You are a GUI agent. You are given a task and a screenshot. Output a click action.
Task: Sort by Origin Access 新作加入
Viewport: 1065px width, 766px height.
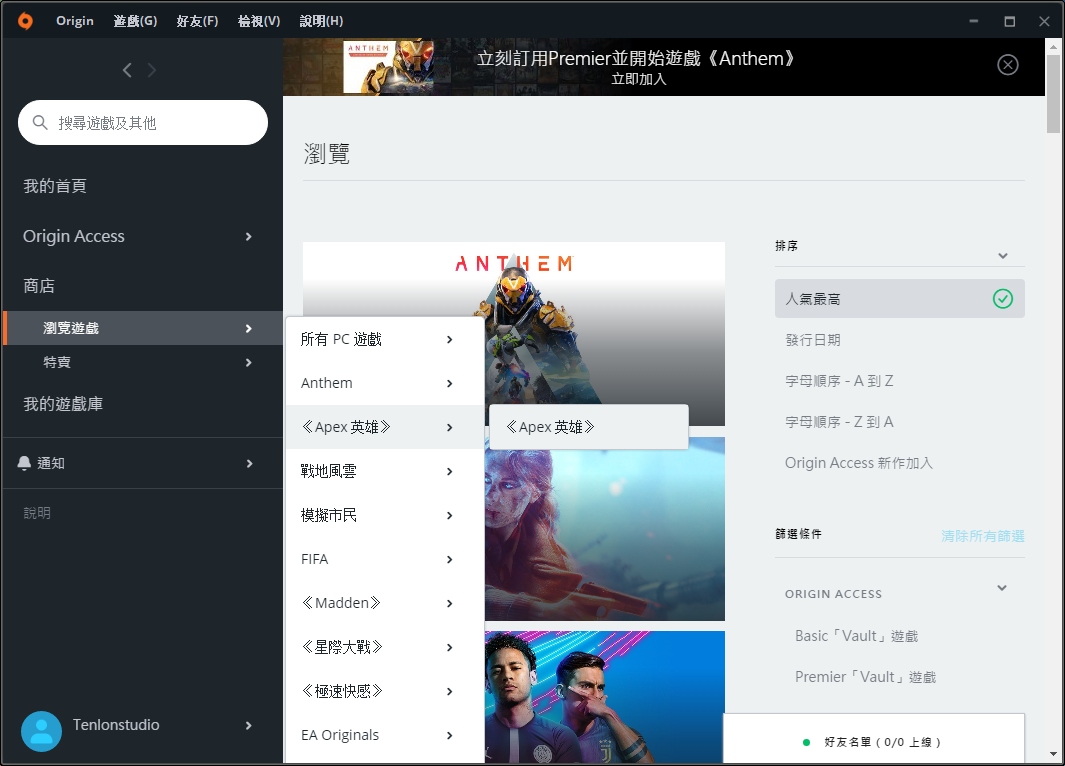tap(859, 463)
